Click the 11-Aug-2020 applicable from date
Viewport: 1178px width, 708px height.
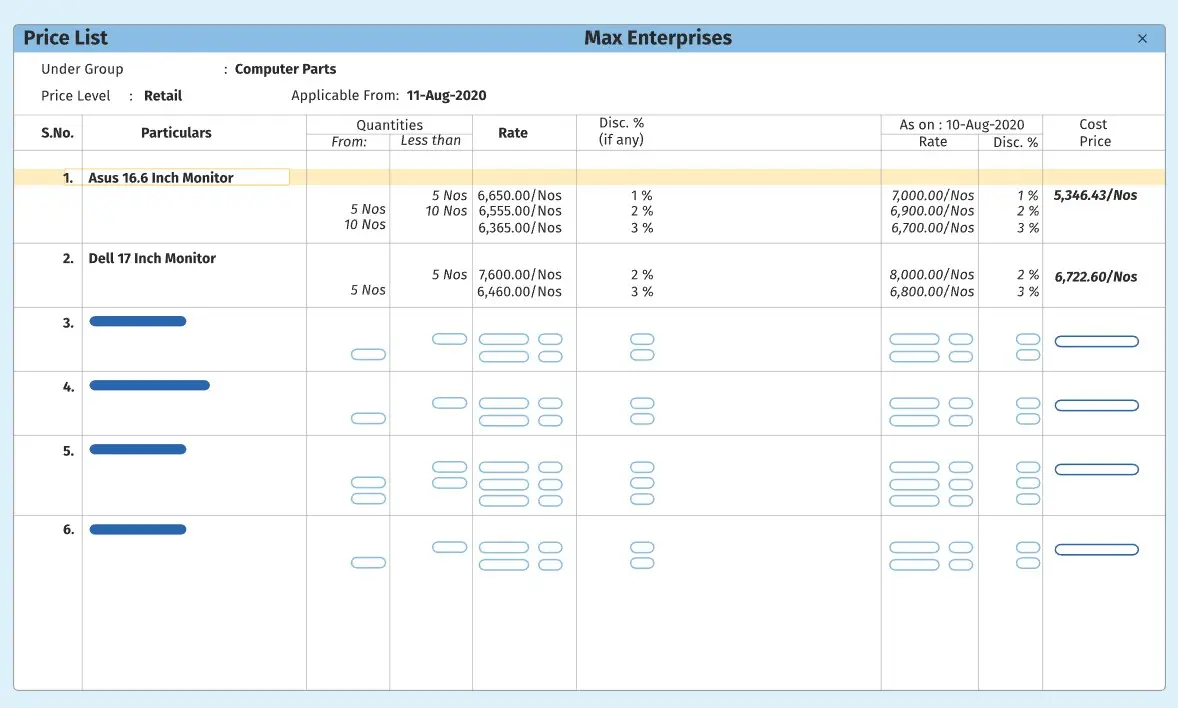446,96
